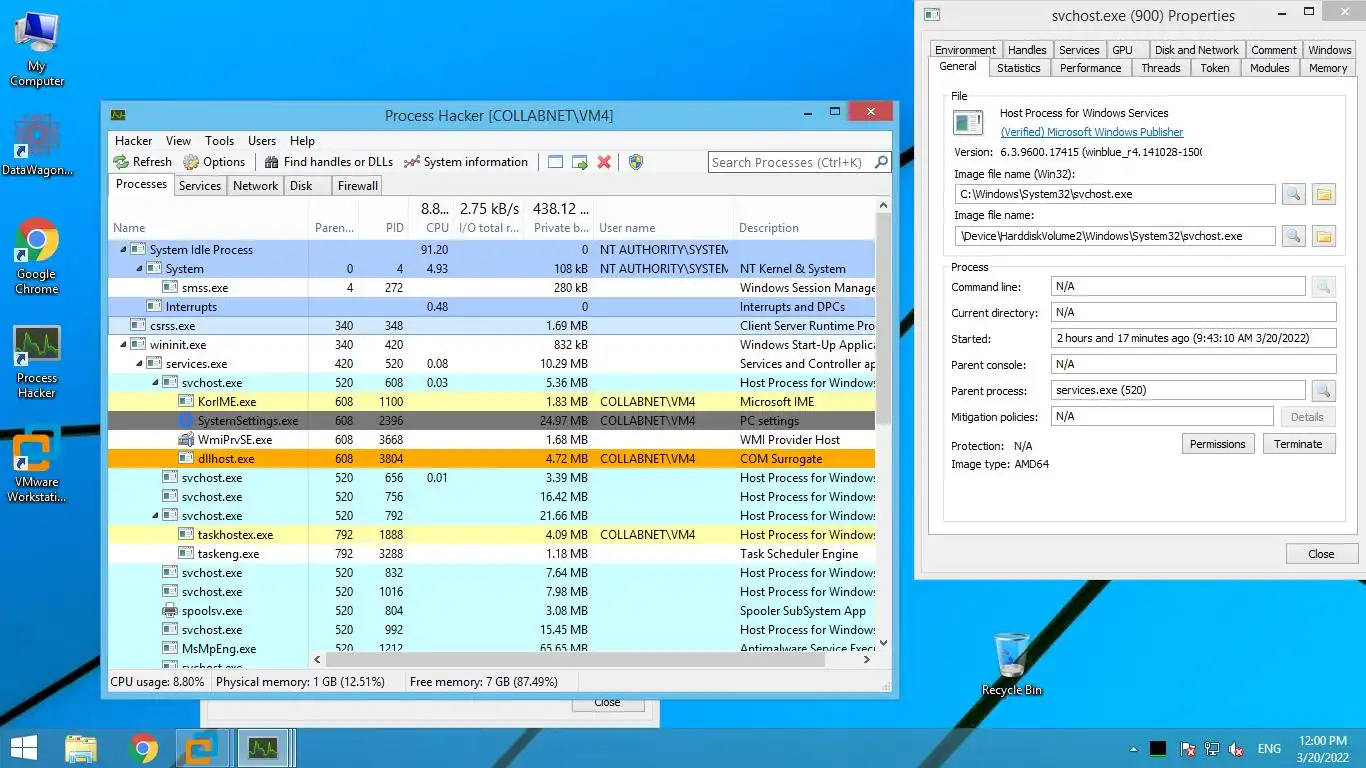Open the Tools menu
This screenshot has height=768, width=1366.
point(219,141)
